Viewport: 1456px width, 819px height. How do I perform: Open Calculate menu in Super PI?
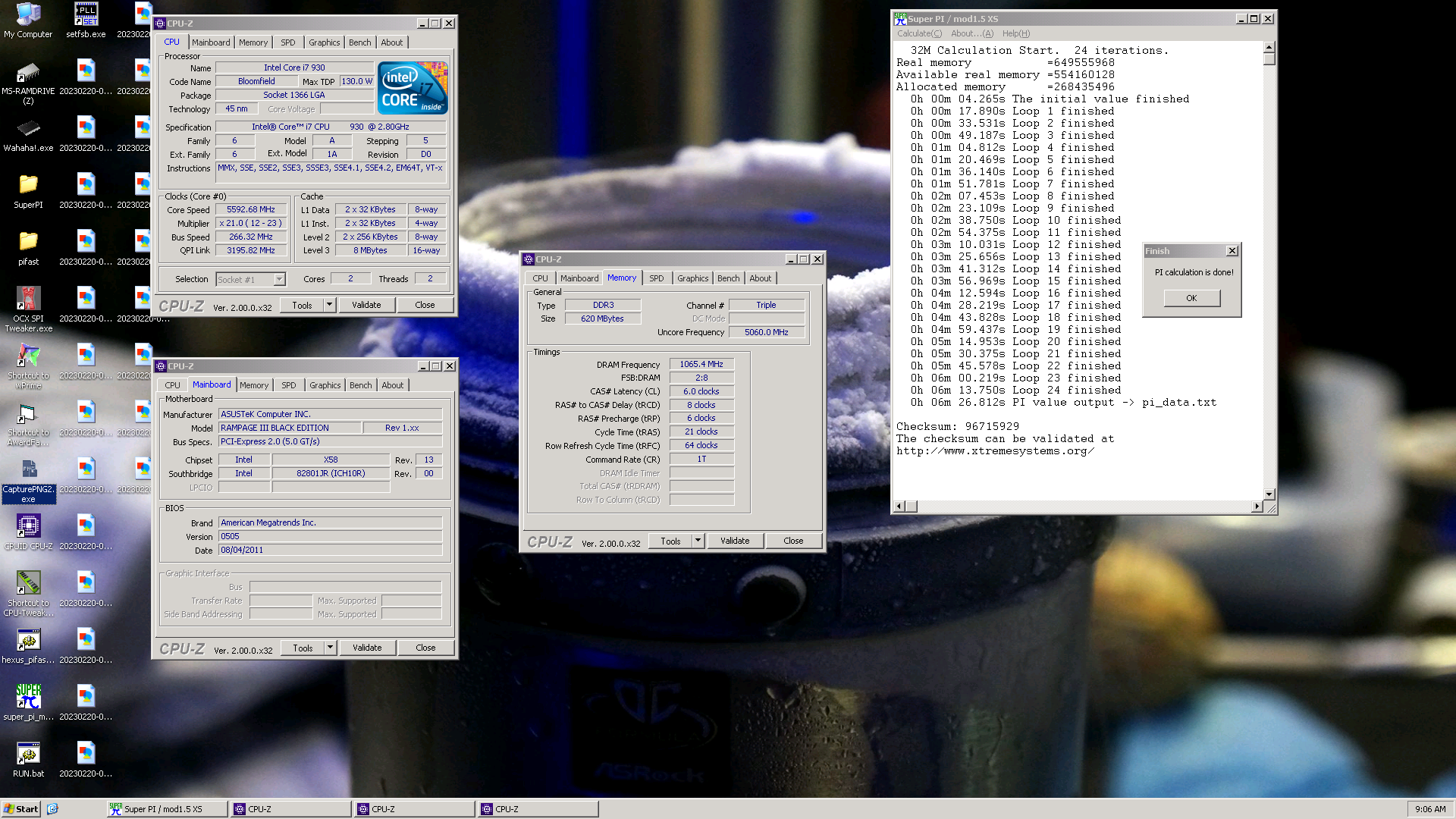(920, 33)
